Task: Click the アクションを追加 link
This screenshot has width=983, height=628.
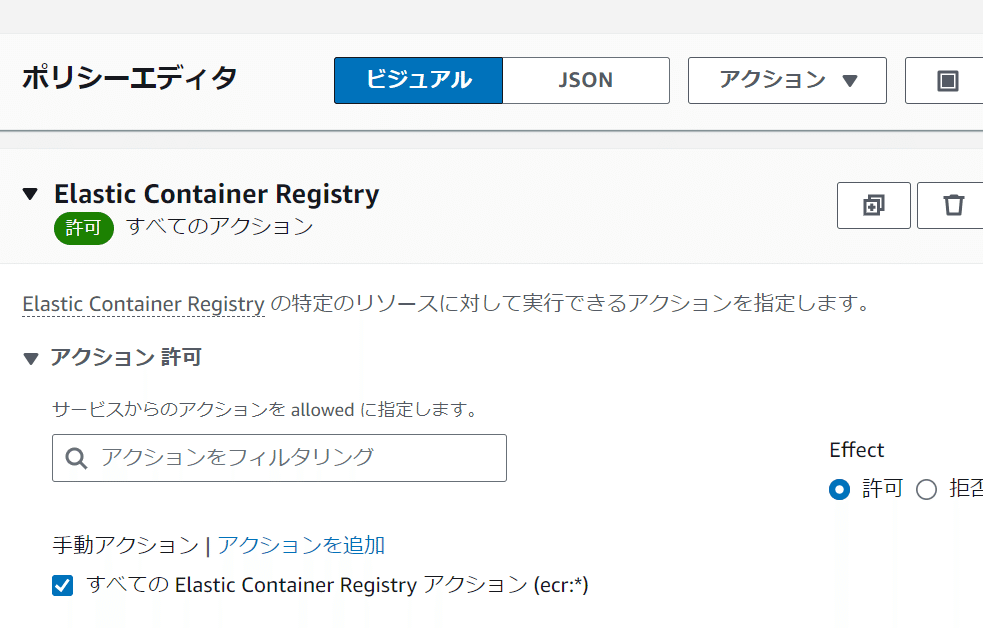Action: 301,545
